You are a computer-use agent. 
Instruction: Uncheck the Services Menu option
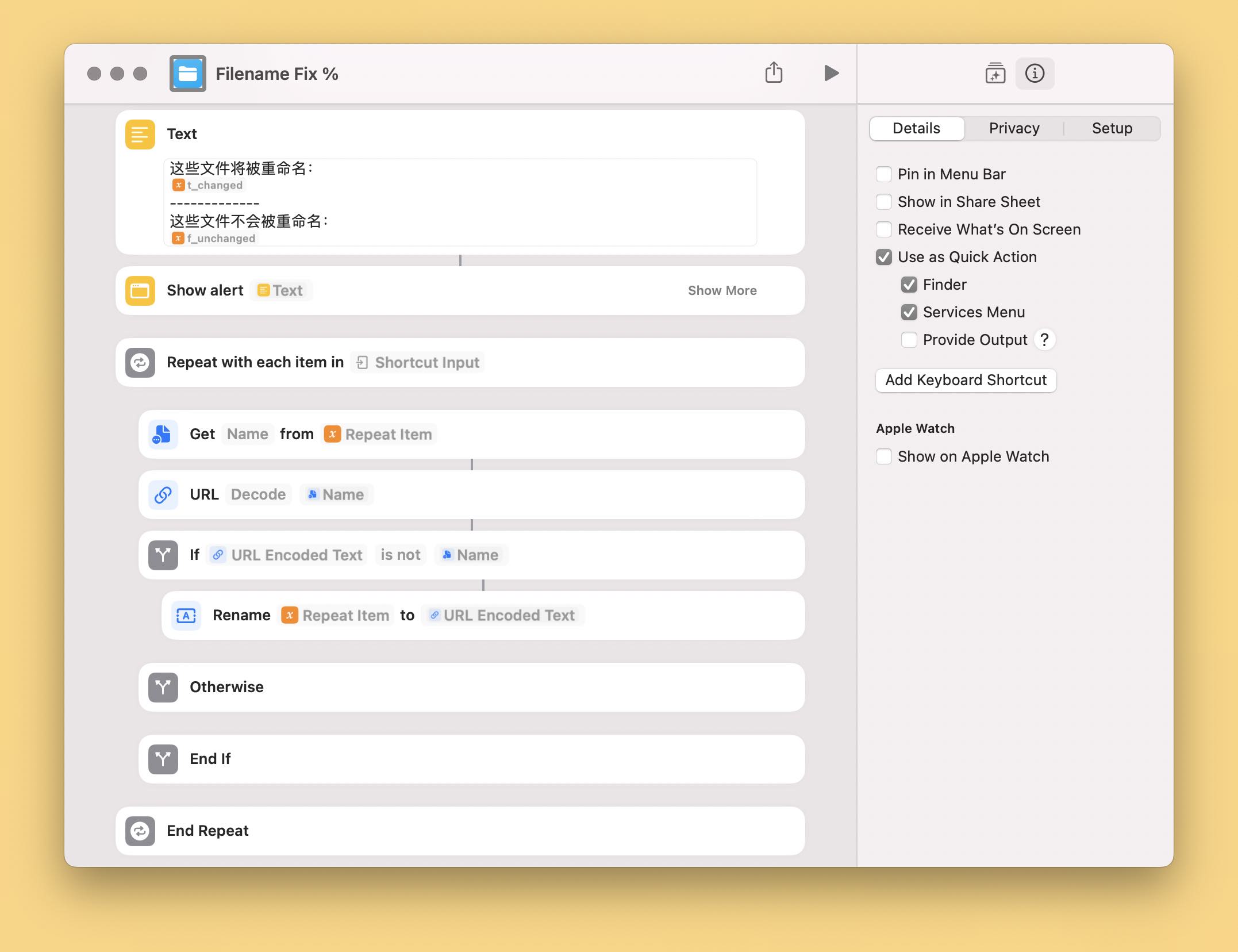909,312
